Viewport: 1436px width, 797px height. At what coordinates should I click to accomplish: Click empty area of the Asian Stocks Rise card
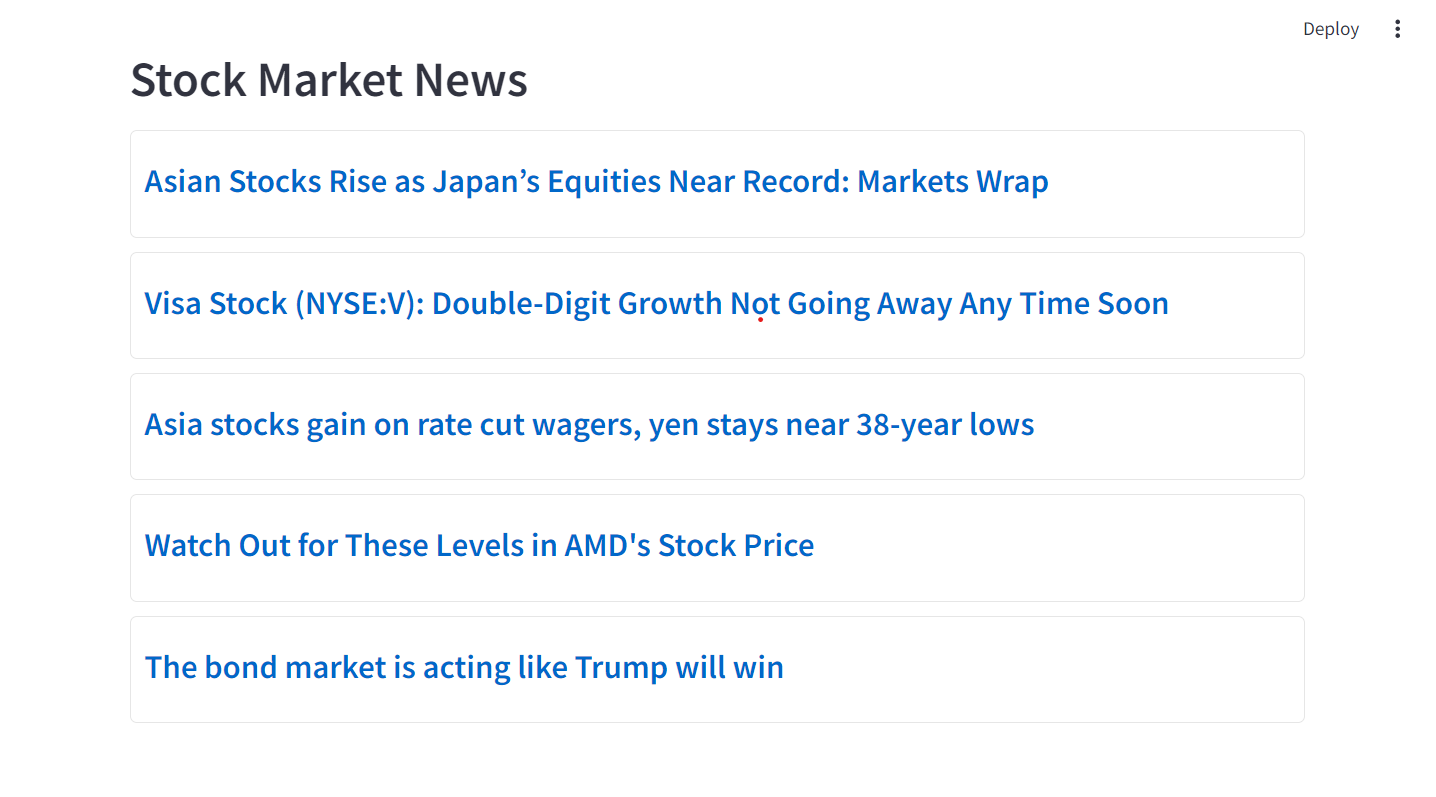pyautogui.click(x=1175, y=184)
